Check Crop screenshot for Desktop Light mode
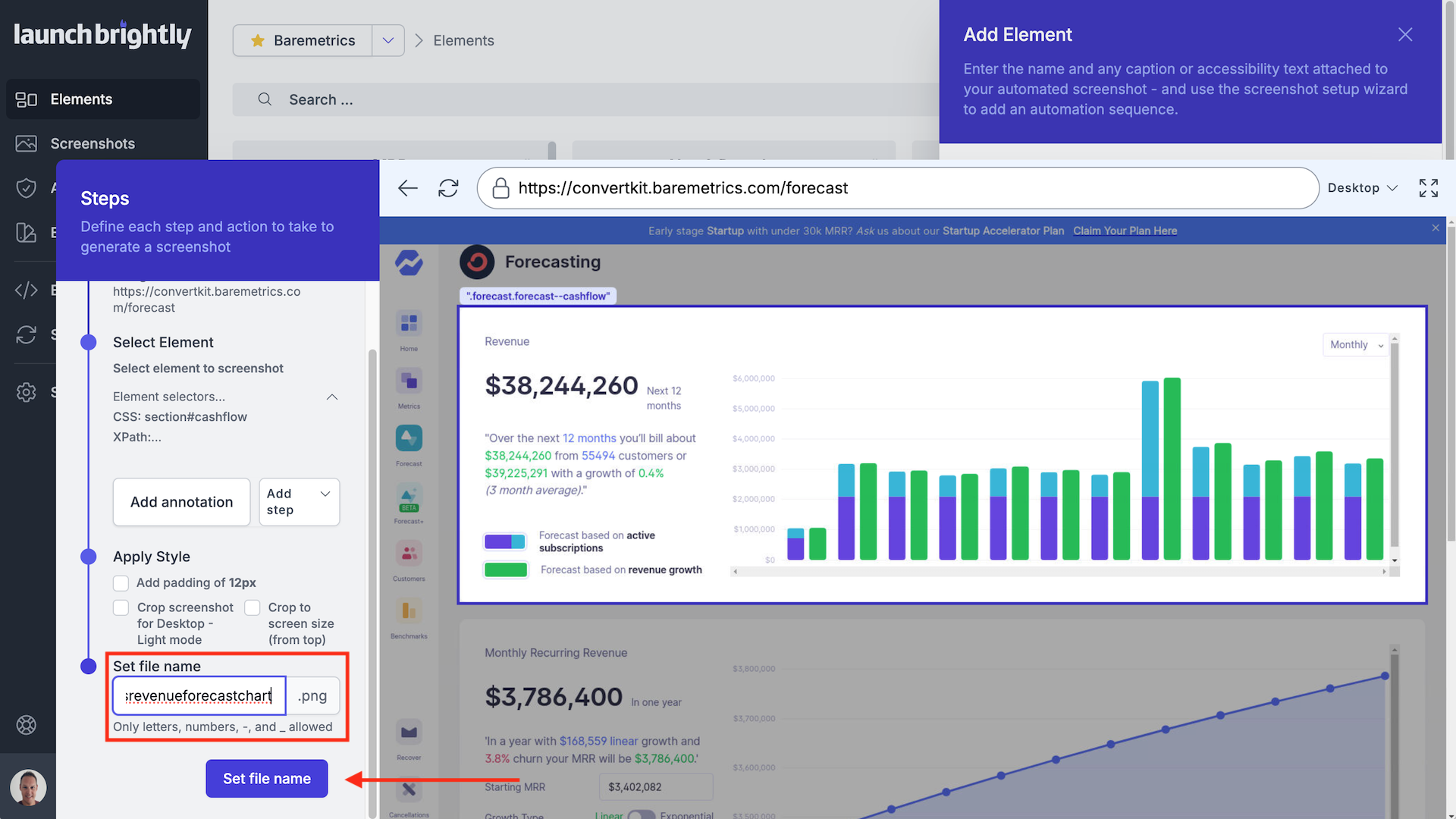This screenshot has width=1456, height=819. tap(121, 607)
